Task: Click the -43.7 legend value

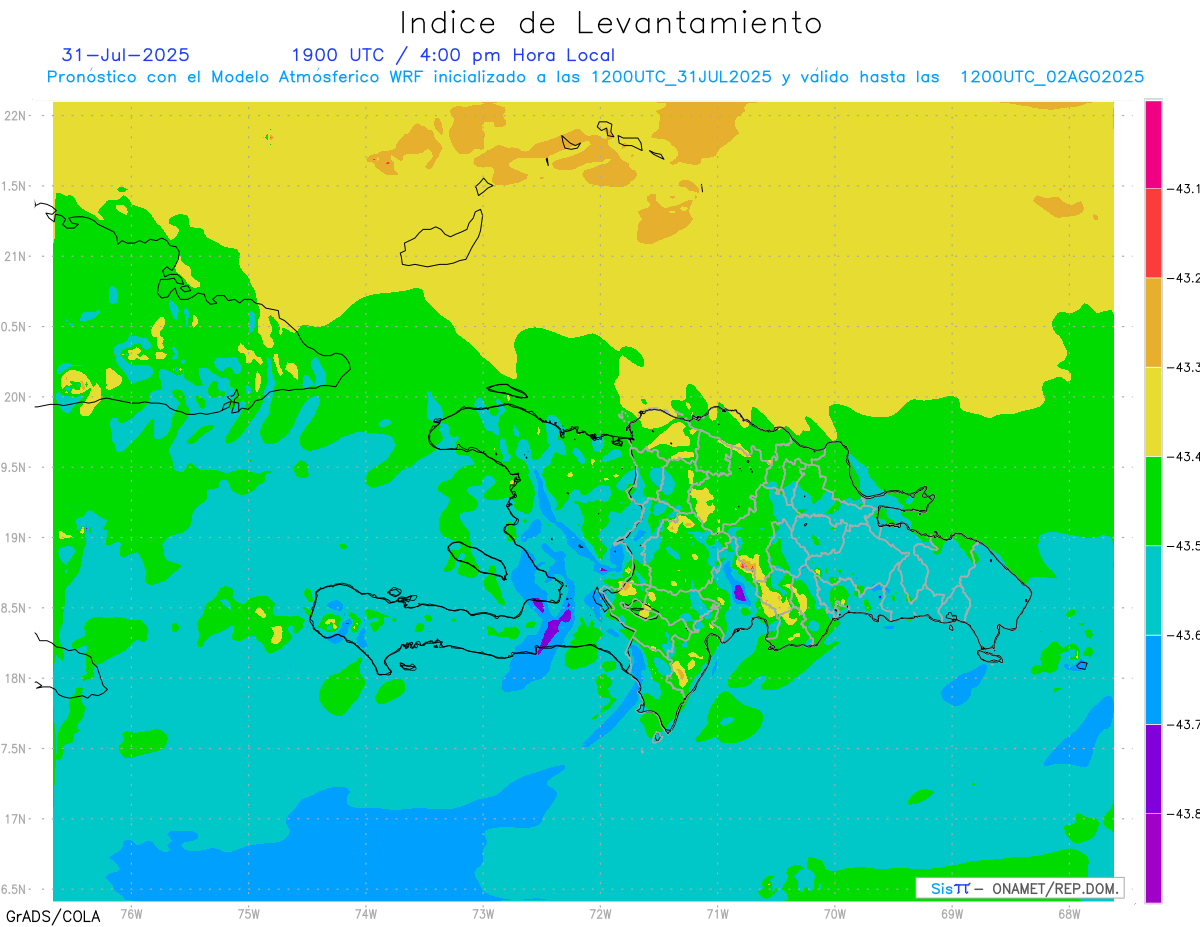Action: pos(1184,724)
